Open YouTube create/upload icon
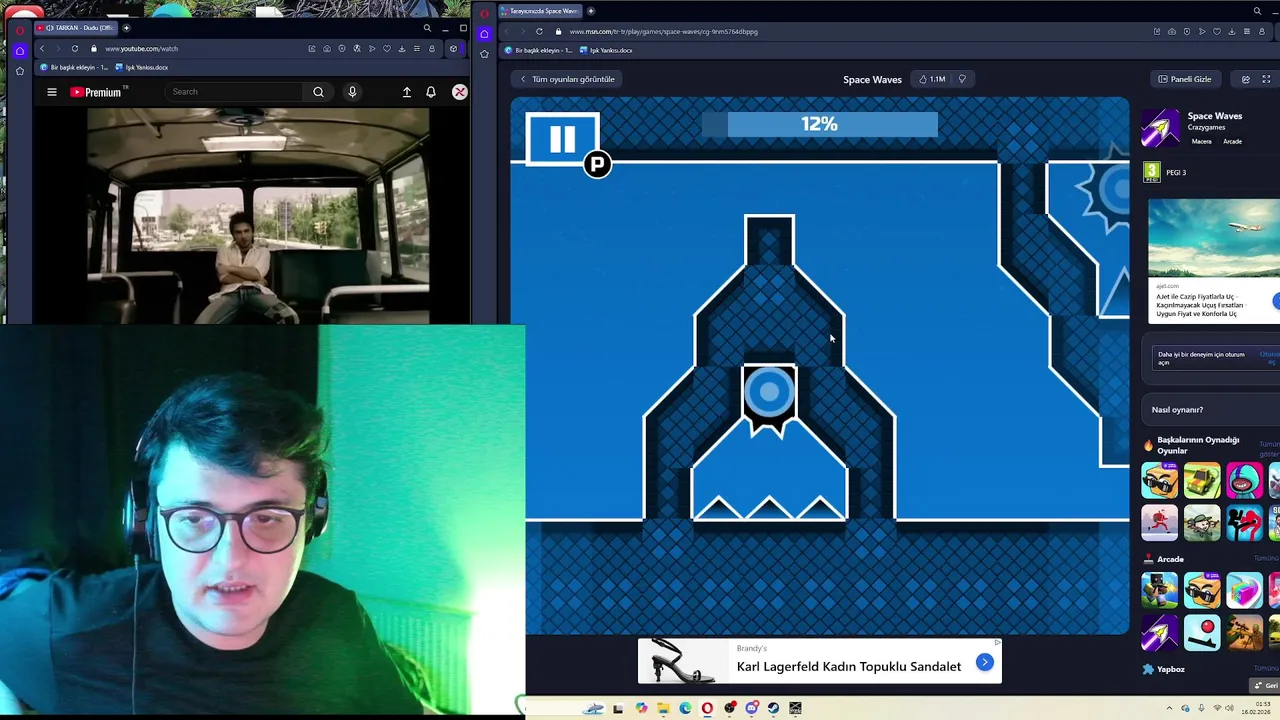1280x720 pixels. 407,92
